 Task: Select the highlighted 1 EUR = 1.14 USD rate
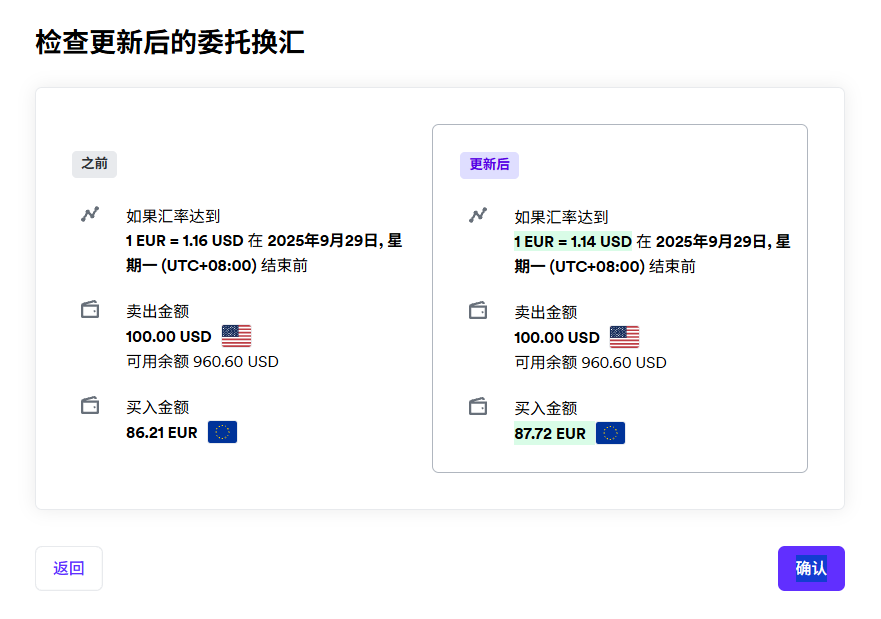tap(573, 242)
